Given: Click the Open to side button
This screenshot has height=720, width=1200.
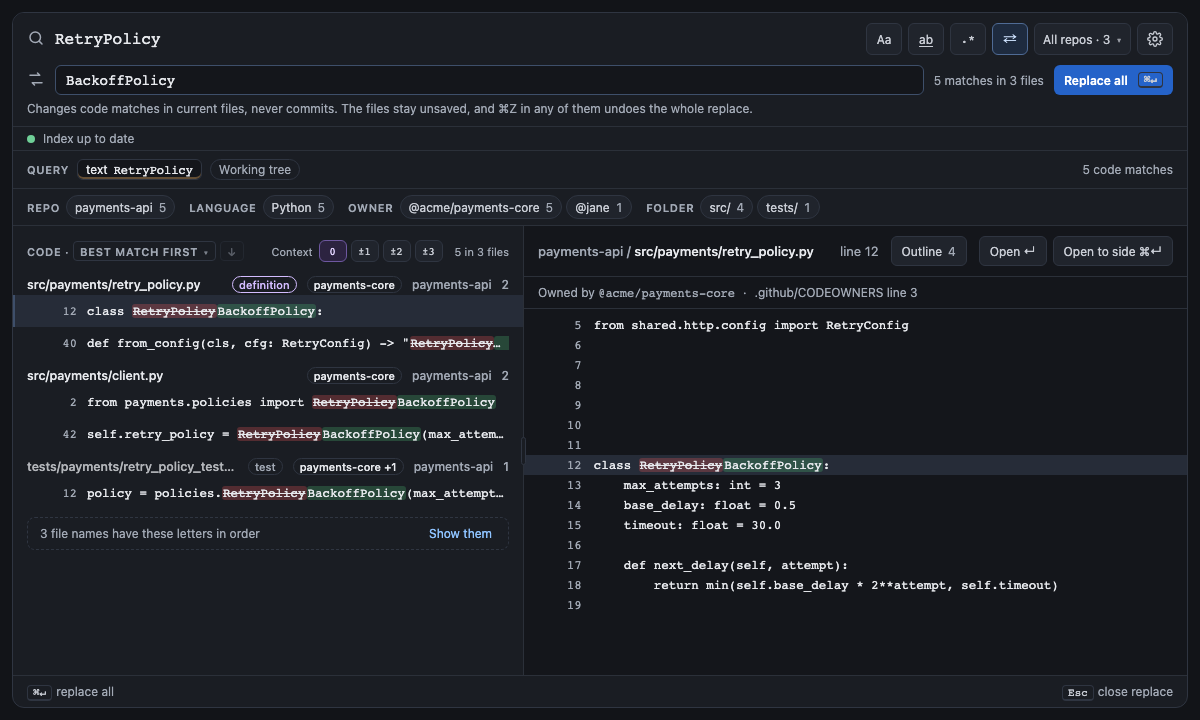Looking at the screenshot, I should (x=1112, y=252).
